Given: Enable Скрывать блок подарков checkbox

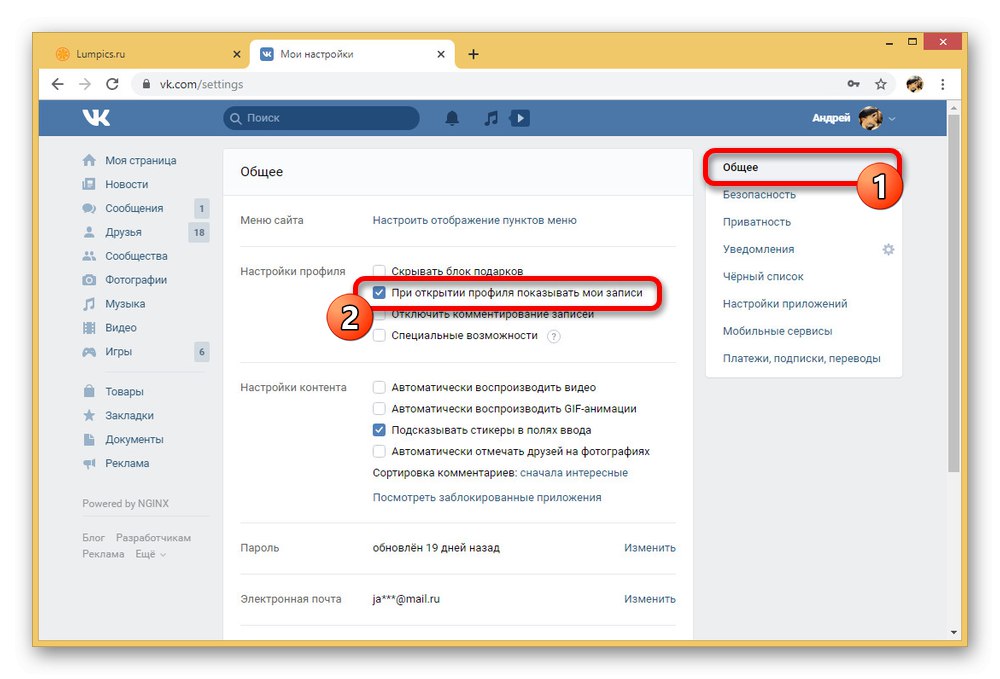Looking at the screenshot, I should (x=379, y=271).
